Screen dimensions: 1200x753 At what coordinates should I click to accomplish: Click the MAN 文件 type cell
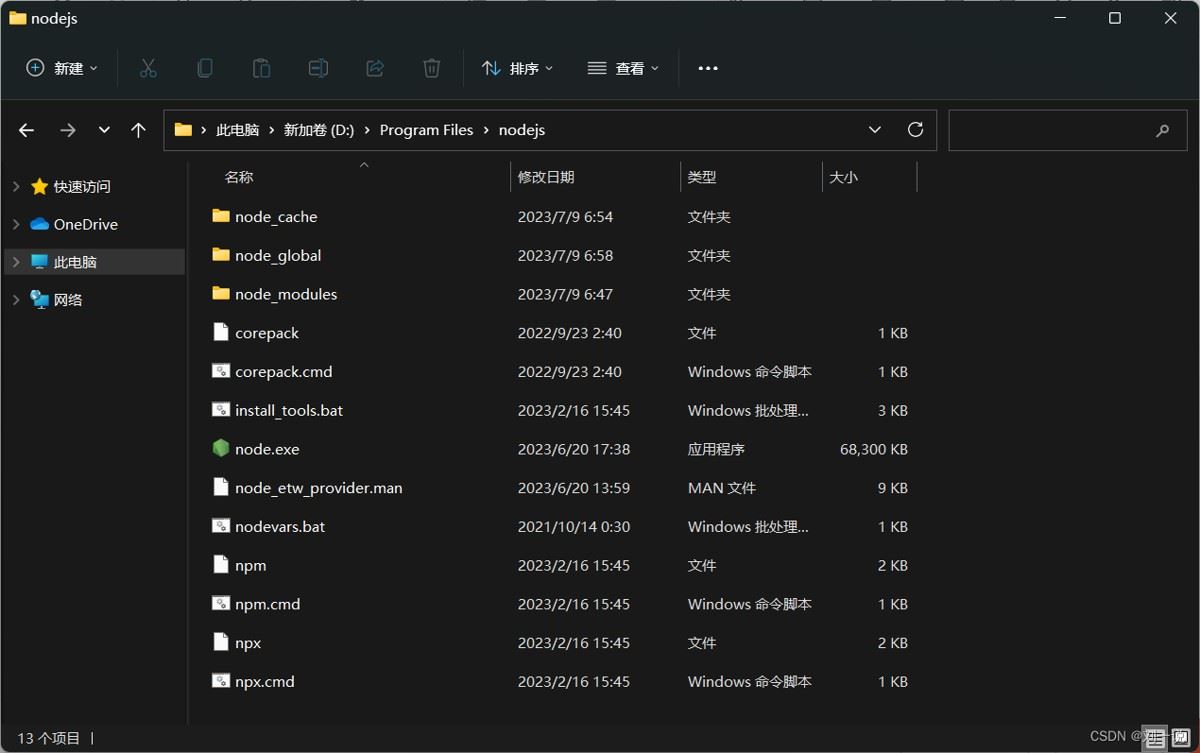(722, 488)
